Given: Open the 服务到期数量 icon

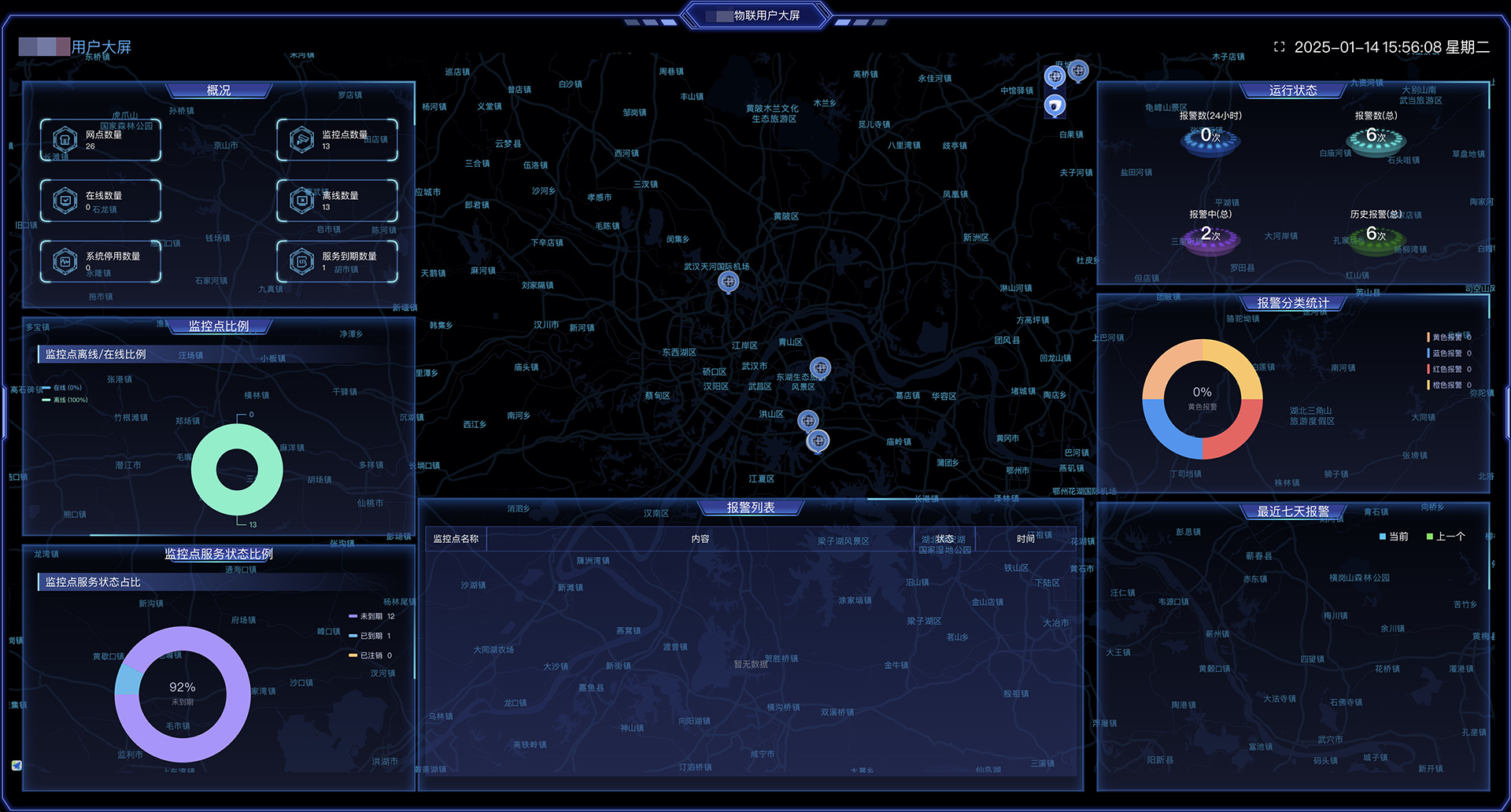Looking at the screenshot, I should [301, 260].
